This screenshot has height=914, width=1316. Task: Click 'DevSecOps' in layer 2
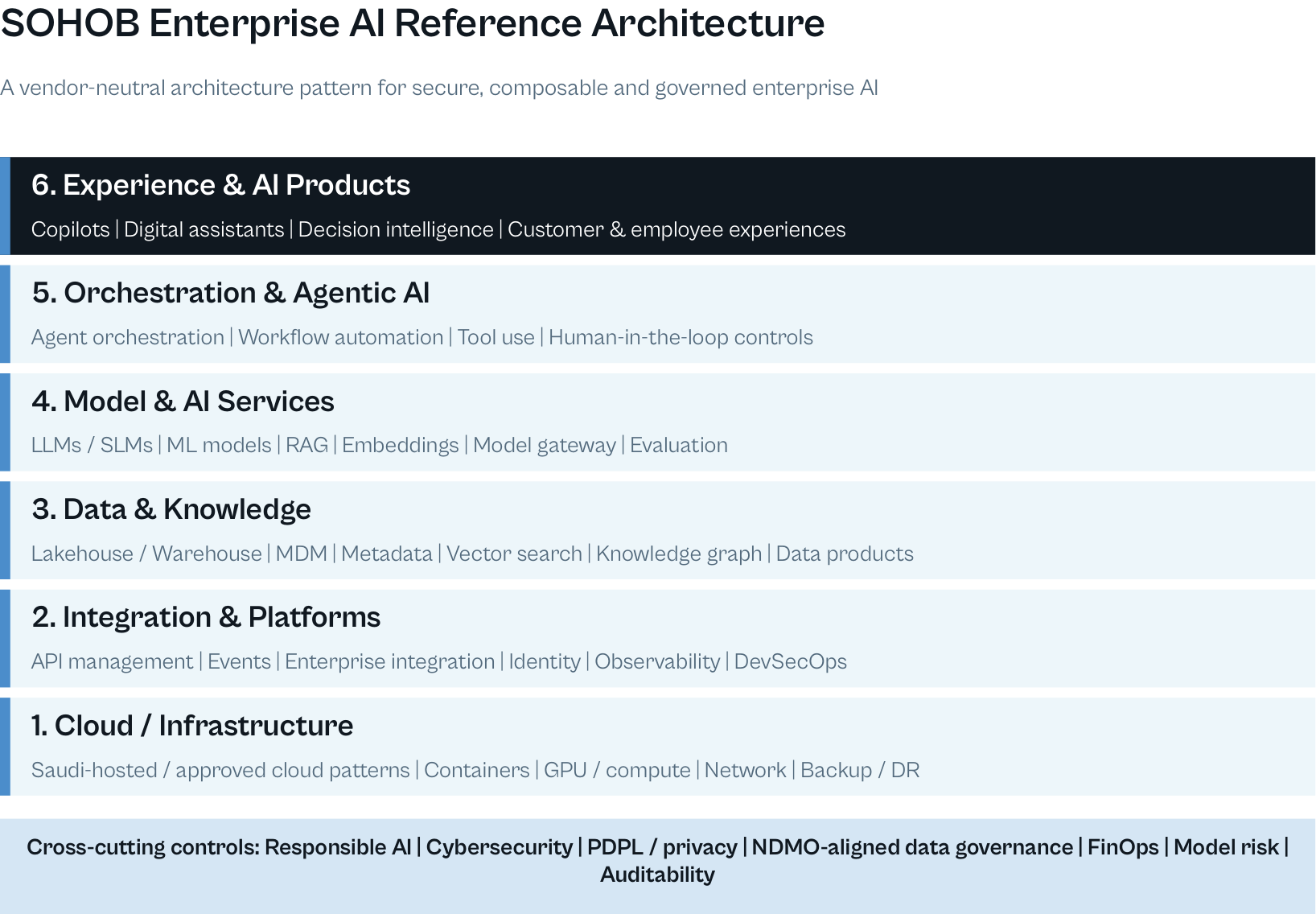point(791,662)
